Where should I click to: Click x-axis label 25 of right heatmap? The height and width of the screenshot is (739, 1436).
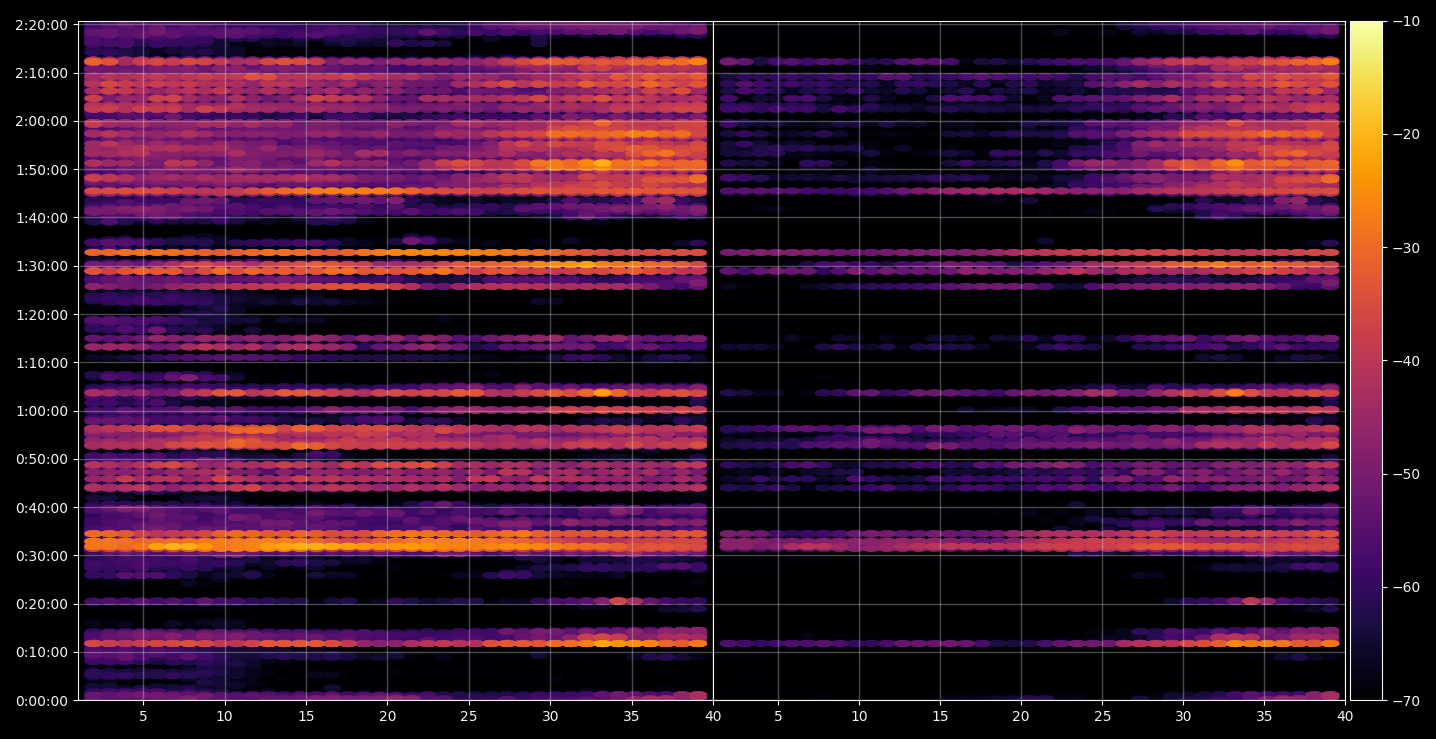[x=1102, y=716]
